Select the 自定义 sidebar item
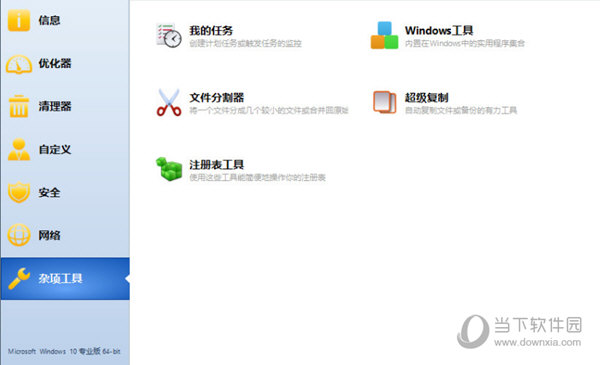600x365 pixels. pos(55,149)
